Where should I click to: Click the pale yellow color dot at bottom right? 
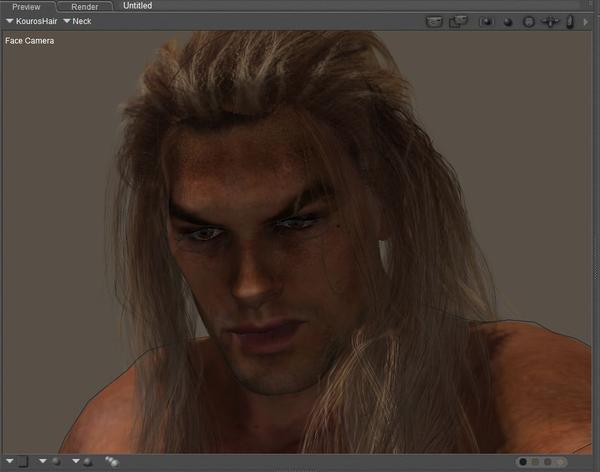[561, 462]
